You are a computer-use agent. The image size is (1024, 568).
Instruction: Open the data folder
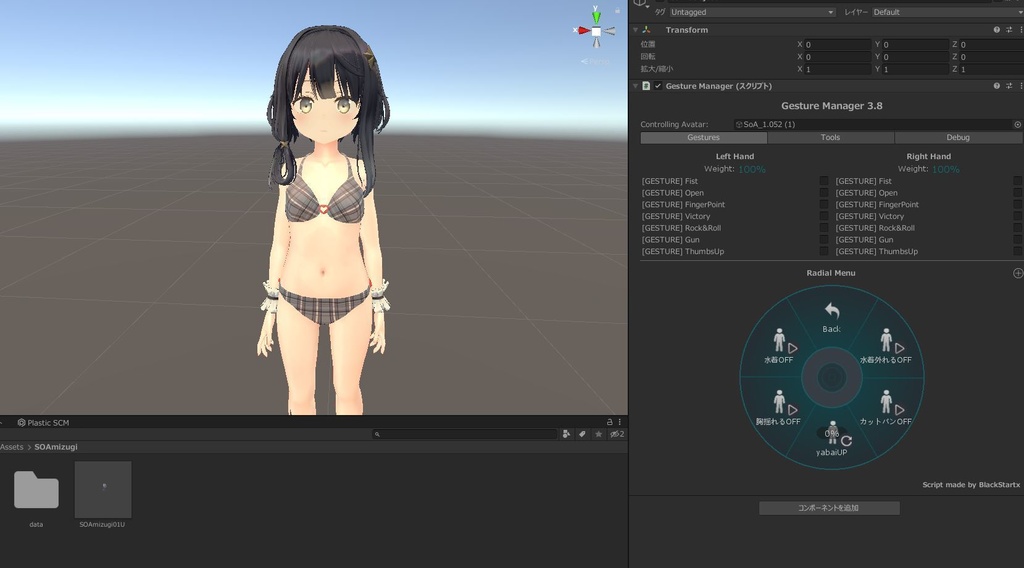(x=36, y=490)
